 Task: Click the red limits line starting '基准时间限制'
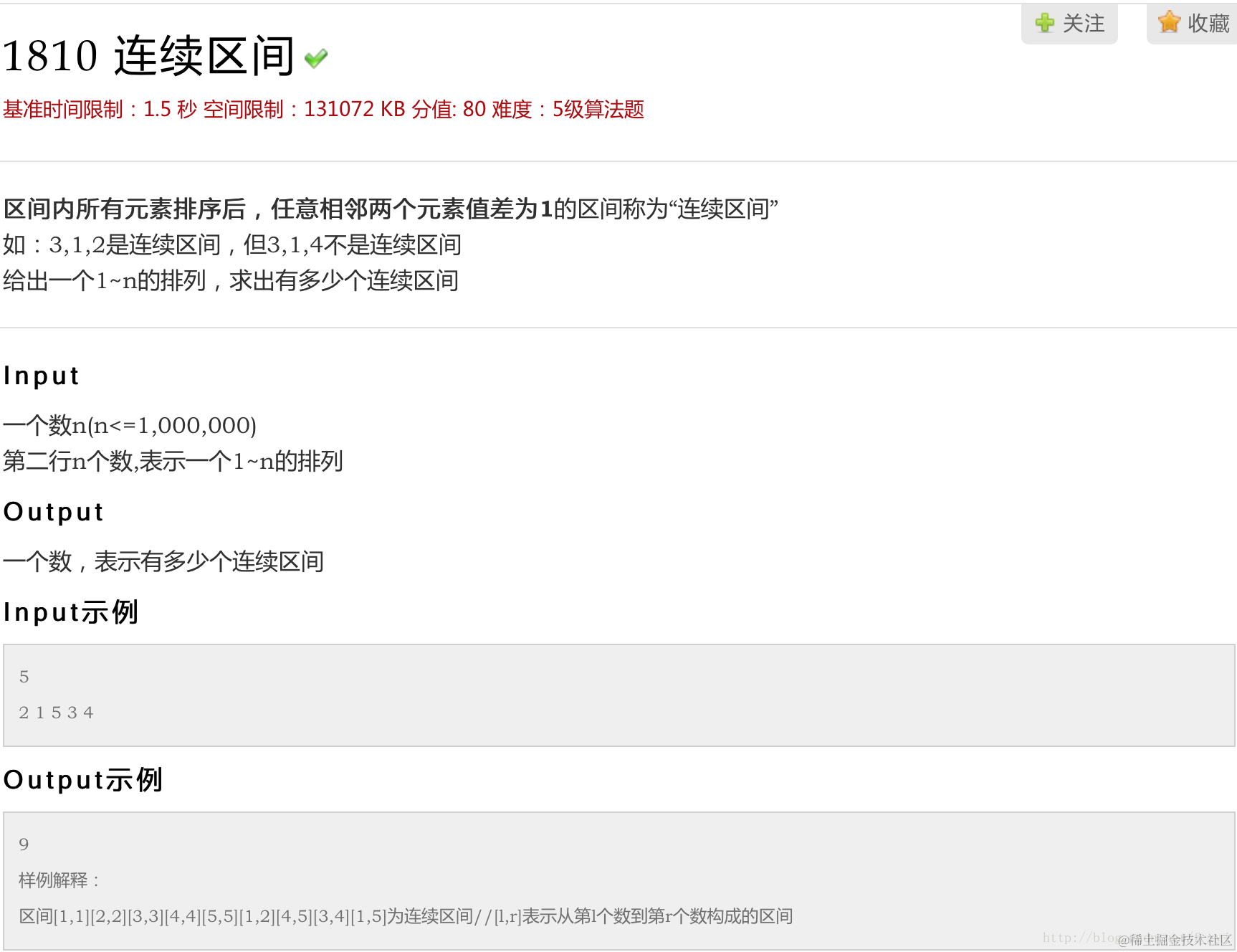(323, 109)
